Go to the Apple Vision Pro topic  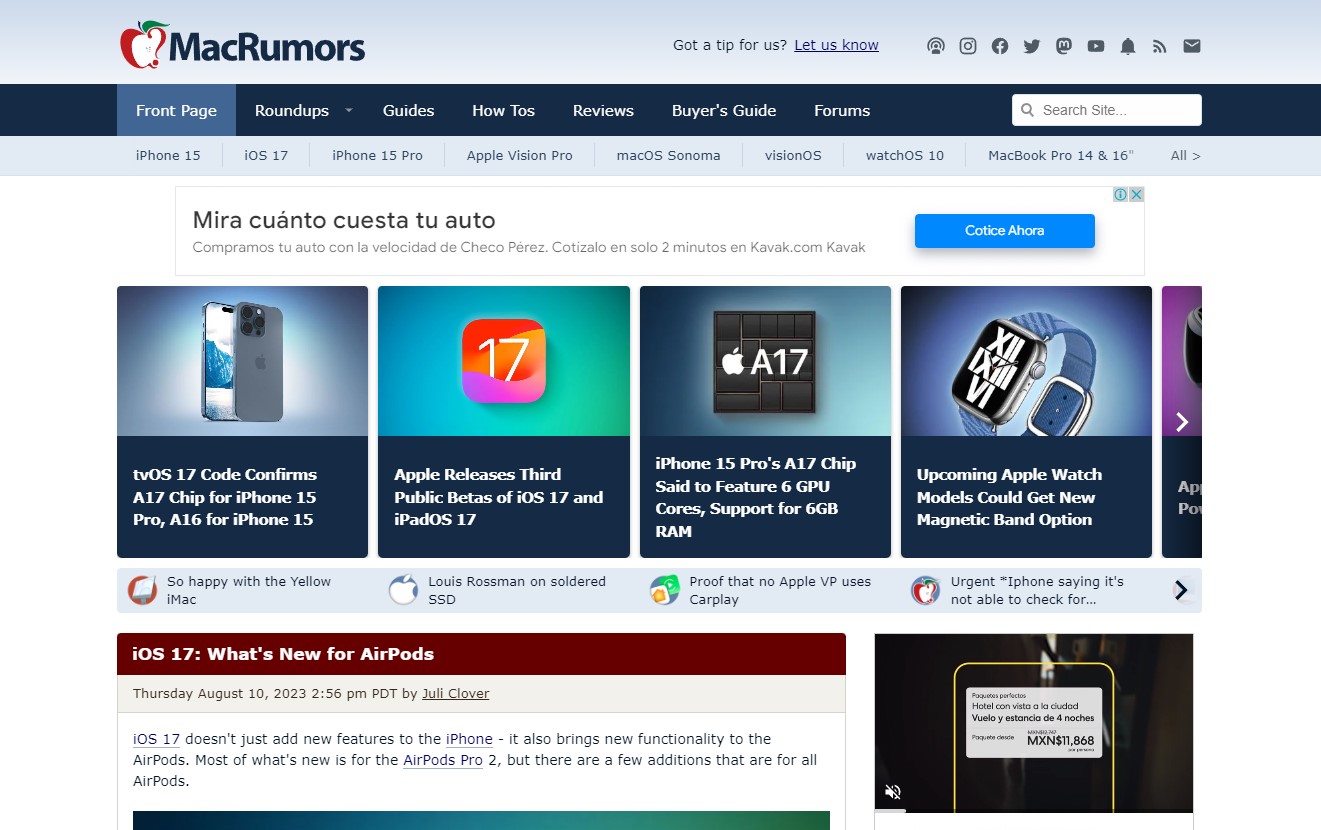pos(519,155)
